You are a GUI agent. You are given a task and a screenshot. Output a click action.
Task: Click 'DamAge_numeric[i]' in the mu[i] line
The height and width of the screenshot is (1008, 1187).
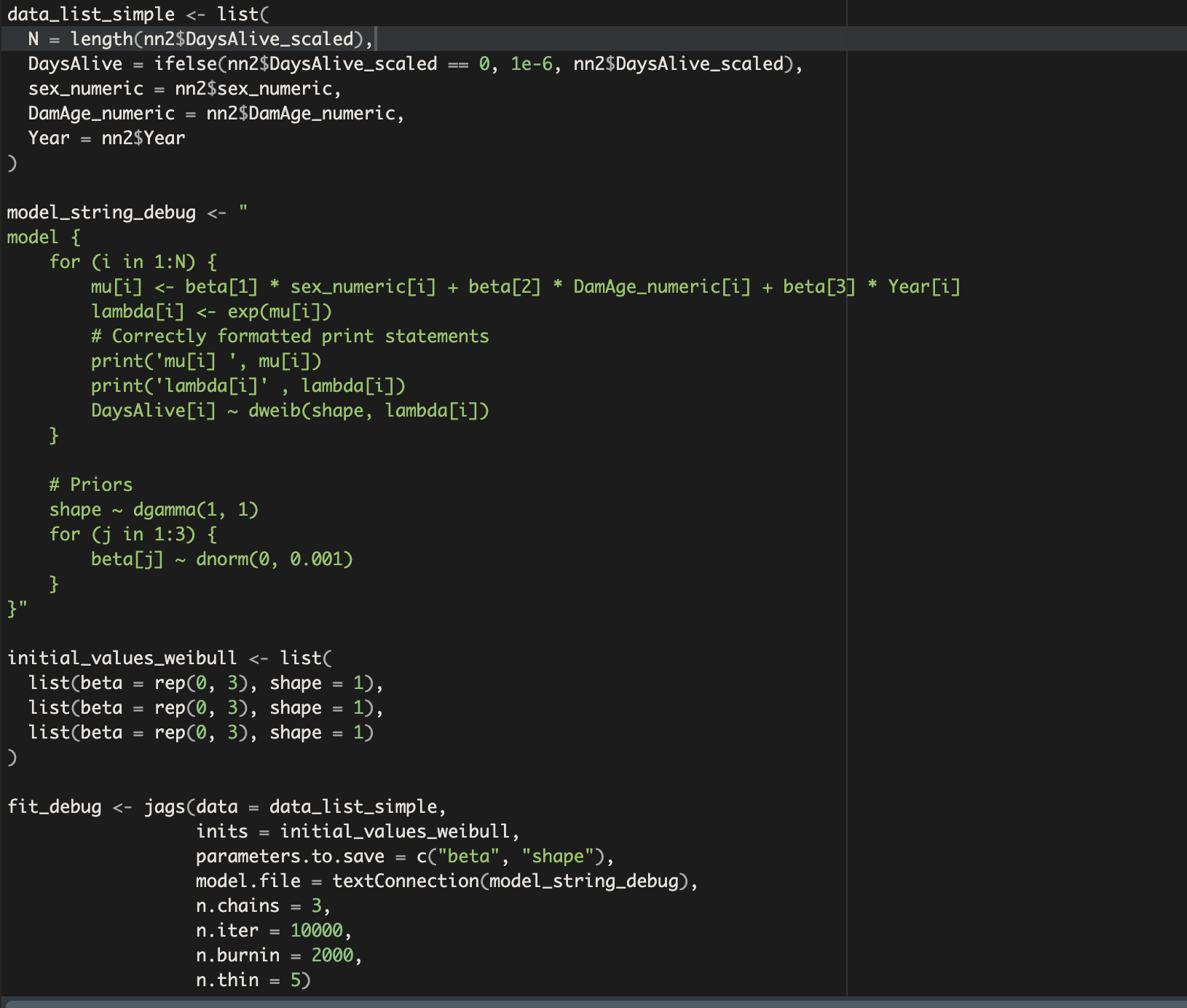(662, 286)
